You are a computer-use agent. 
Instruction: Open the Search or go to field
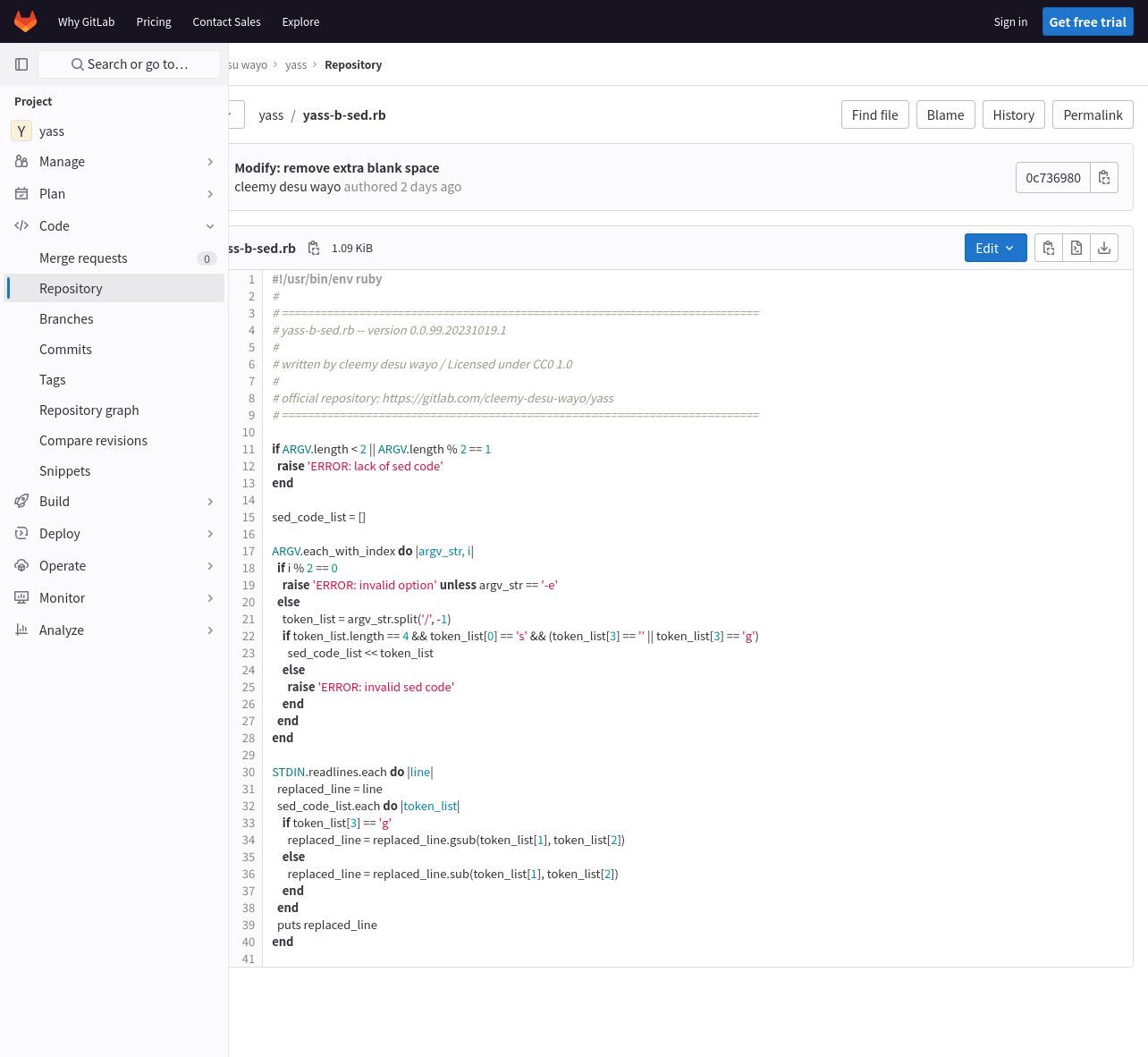(x=130, y=64)
